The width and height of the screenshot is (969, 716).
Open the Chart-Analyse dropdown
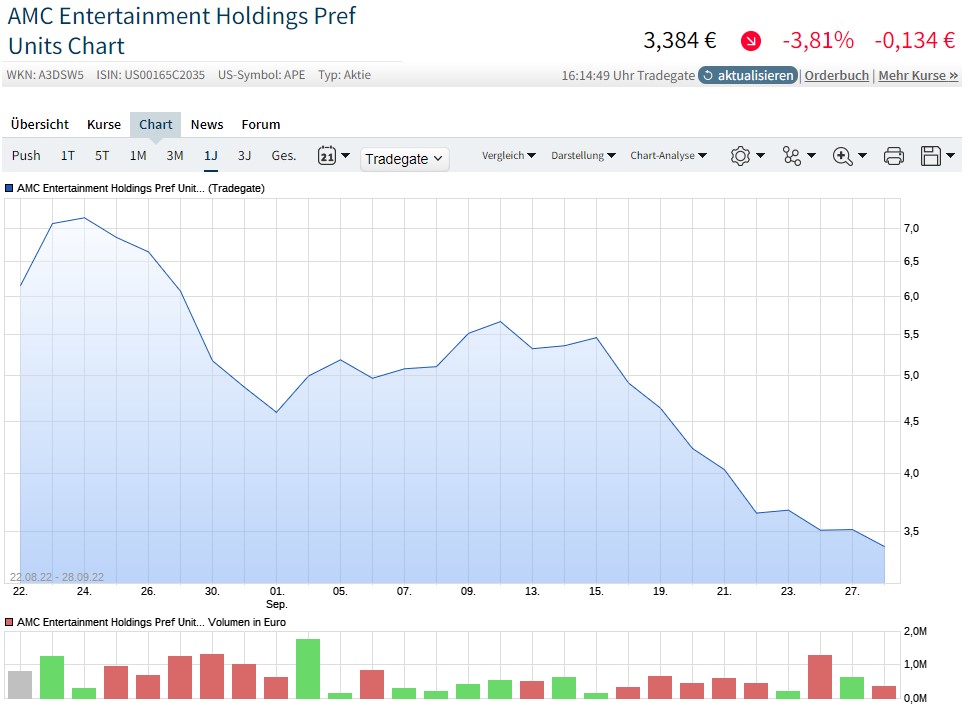tap(668, 156)
